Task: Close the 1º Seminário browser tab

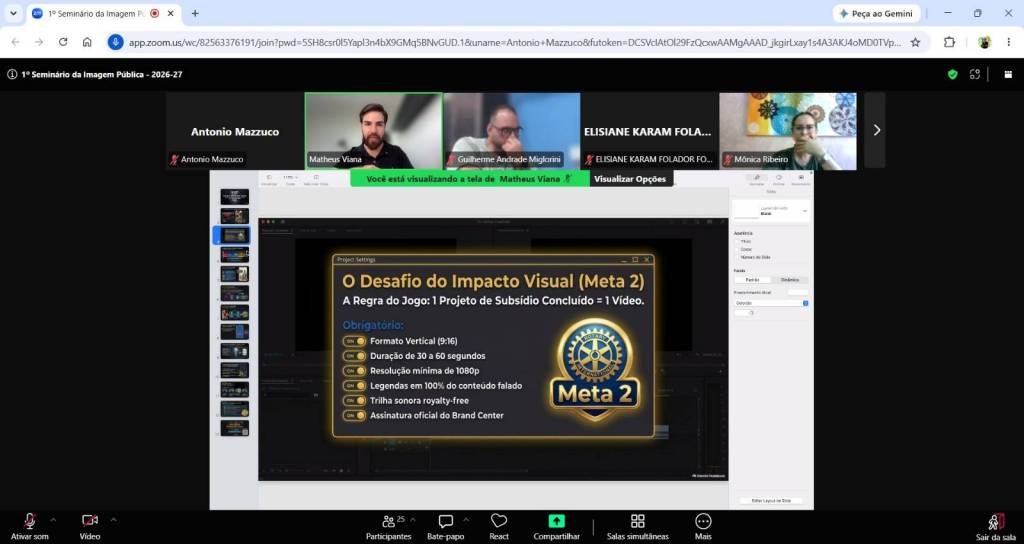Action: (171, 13)
